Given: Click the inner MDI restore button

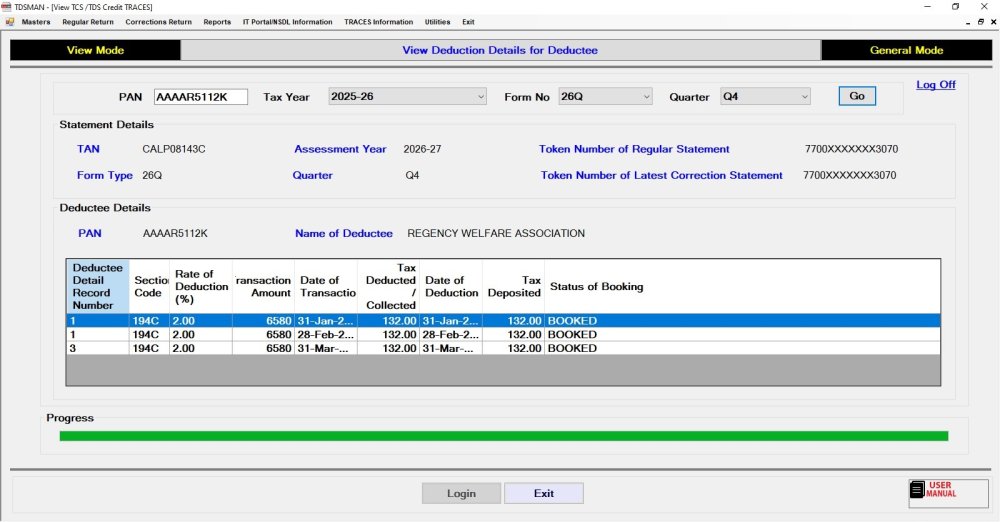Looking at the screenshot, I should tap(981, 22).
